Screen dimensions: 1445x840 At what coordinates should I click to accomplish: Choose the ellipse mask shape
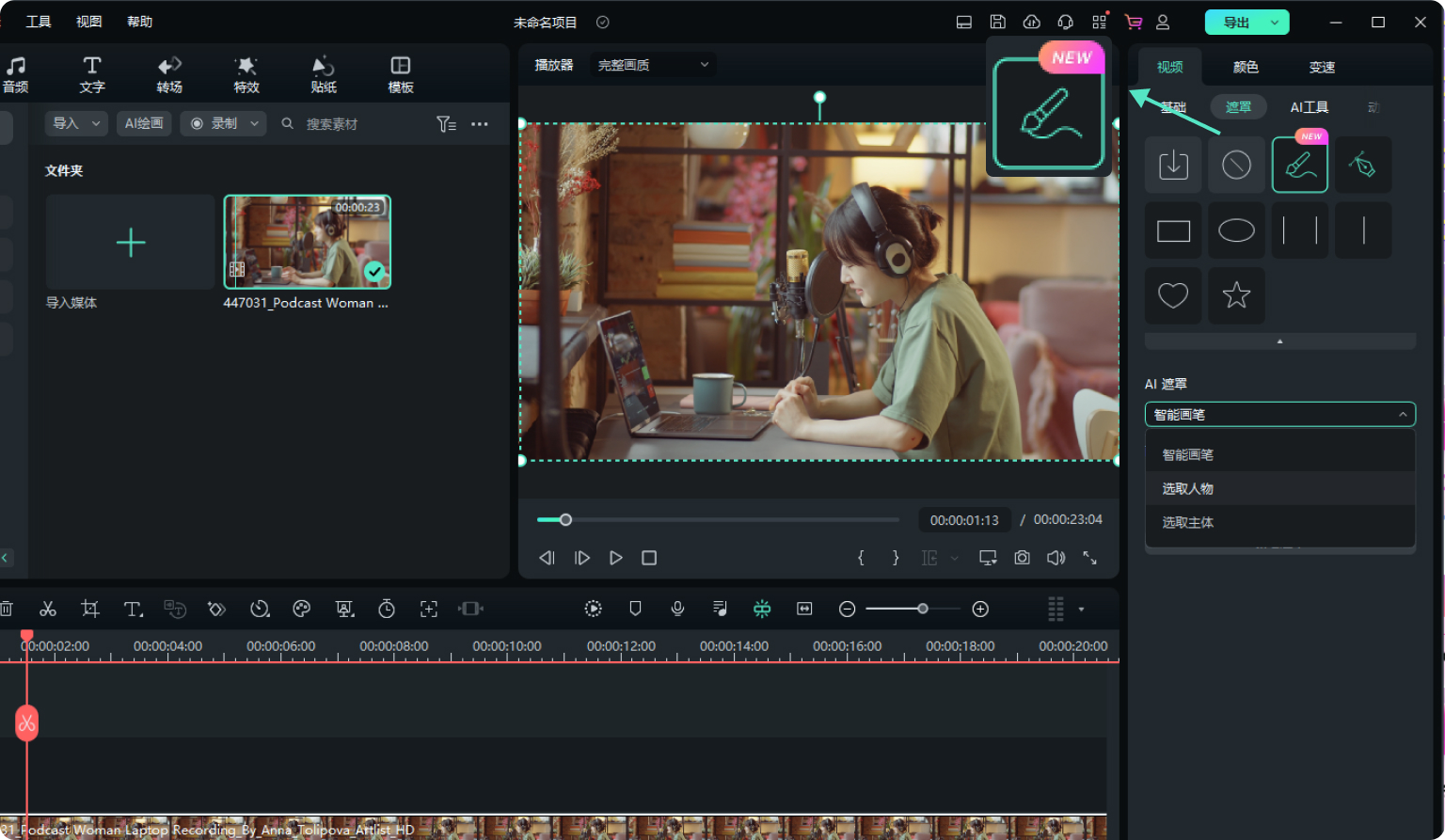(x=1236, y=230)
